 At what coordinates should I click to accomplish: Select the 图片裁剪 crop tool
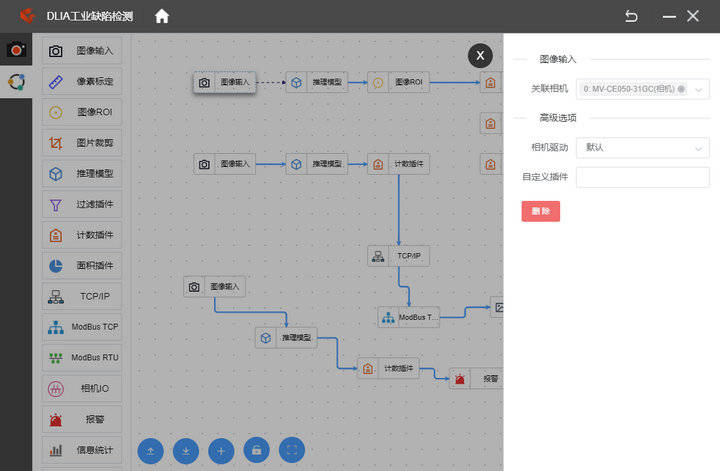[x=82, y=143]
